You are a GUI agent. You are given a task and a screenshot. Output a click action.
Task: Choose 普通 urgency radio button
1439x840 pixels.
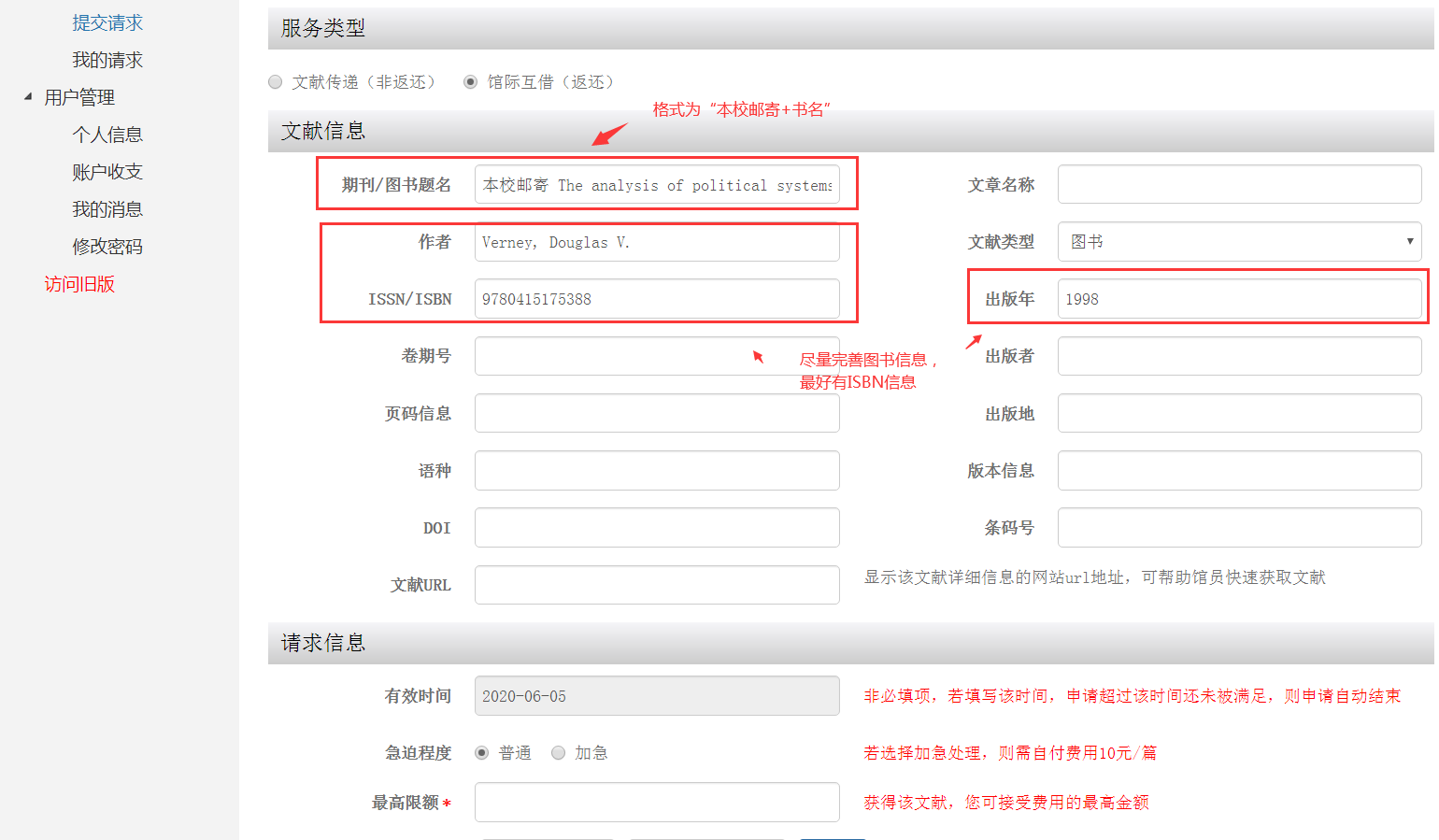pos(482,753)
